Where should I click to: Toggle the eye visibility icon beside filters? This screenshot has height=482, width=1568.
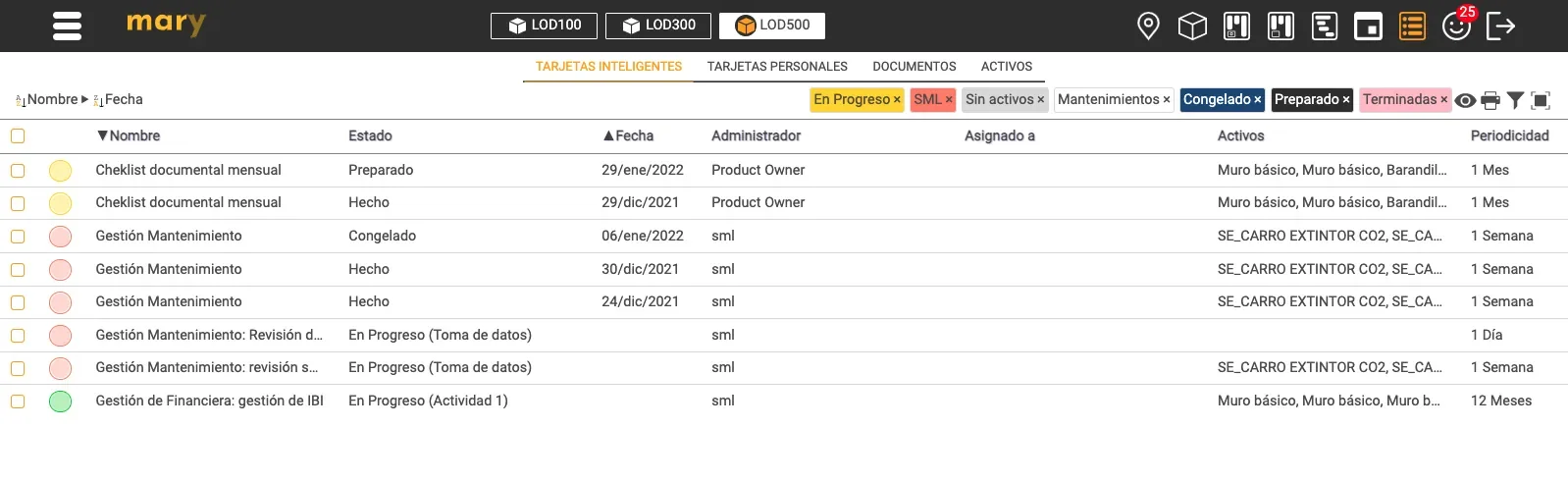click(1465, 100)
